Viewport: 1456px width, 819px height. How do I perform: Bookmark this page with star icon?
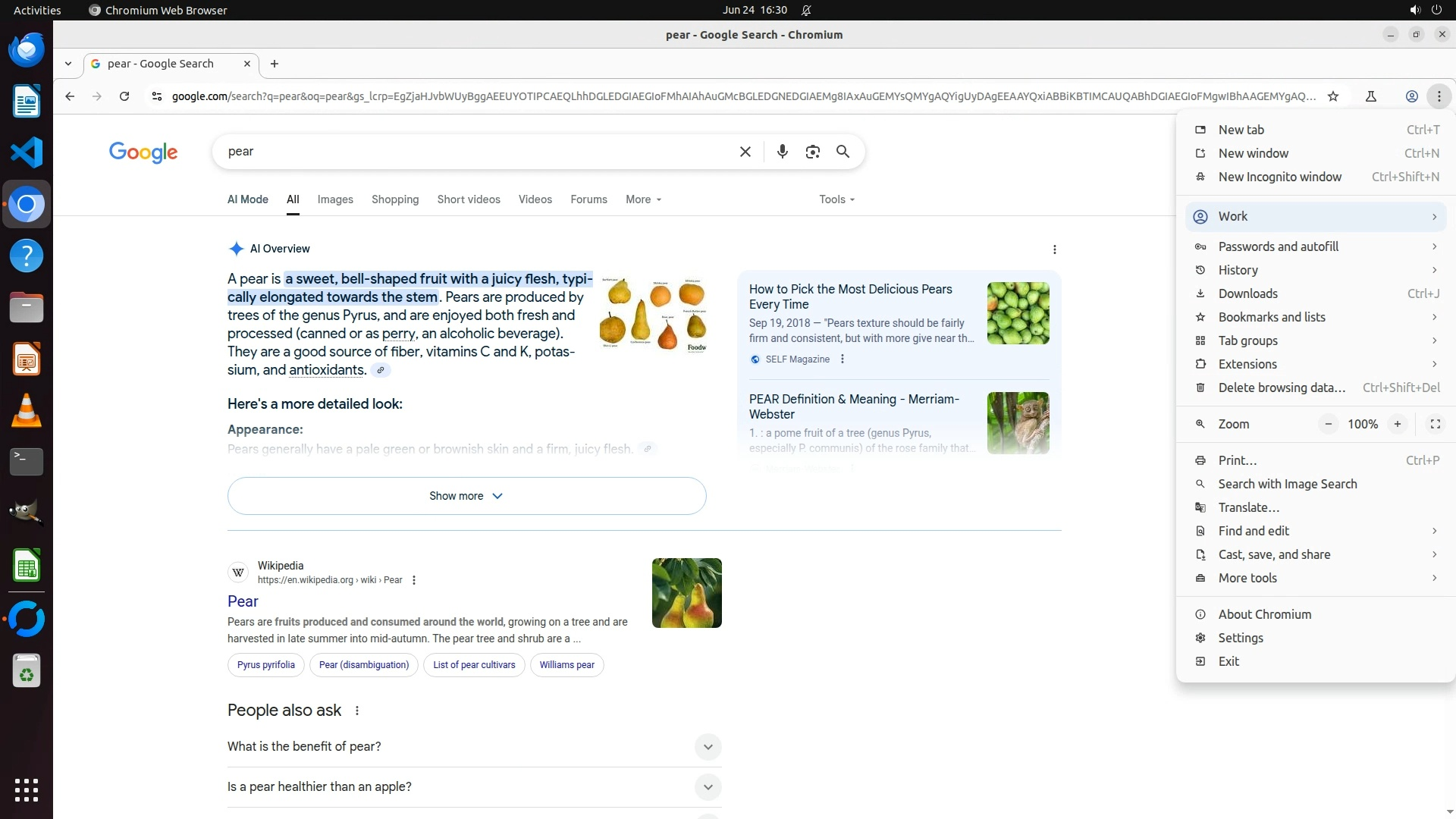[x=1333, y=96]
